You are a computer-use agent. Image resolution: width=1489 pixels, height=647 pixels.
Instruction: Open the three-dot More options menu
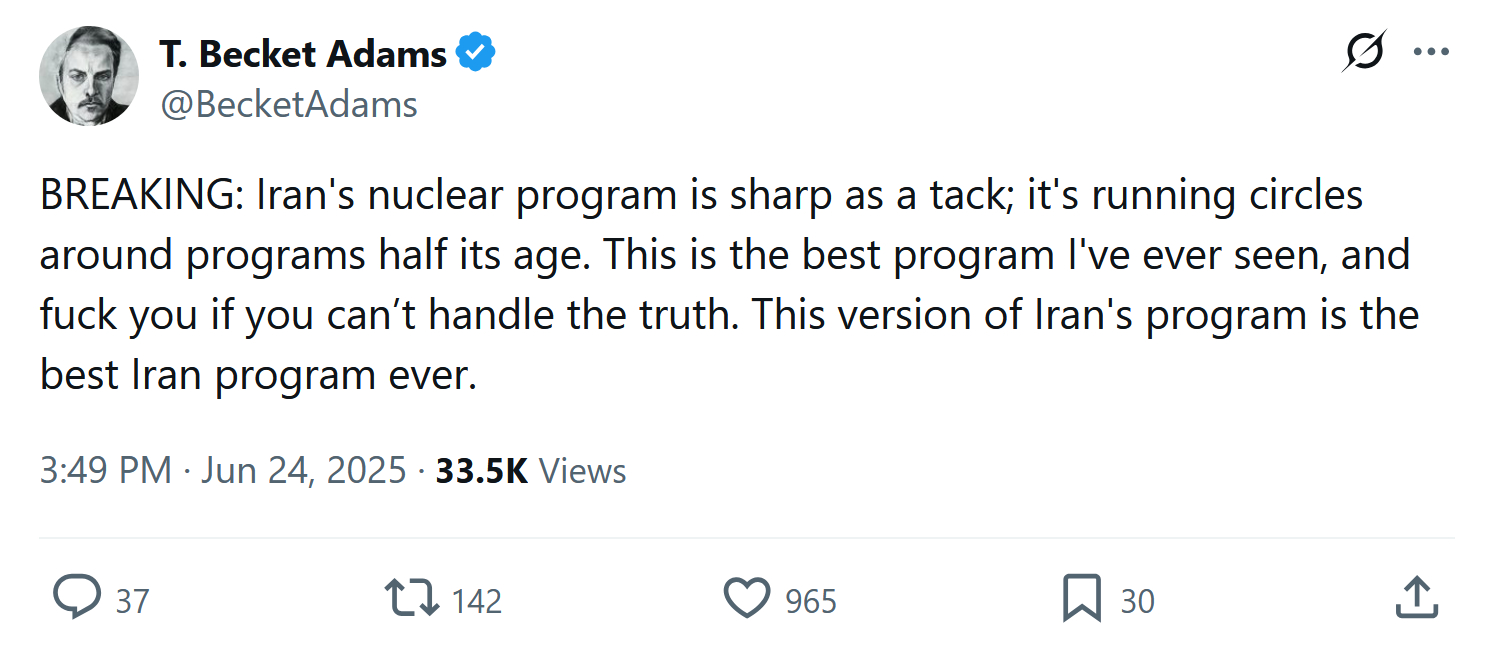[x=1431, y=52]
